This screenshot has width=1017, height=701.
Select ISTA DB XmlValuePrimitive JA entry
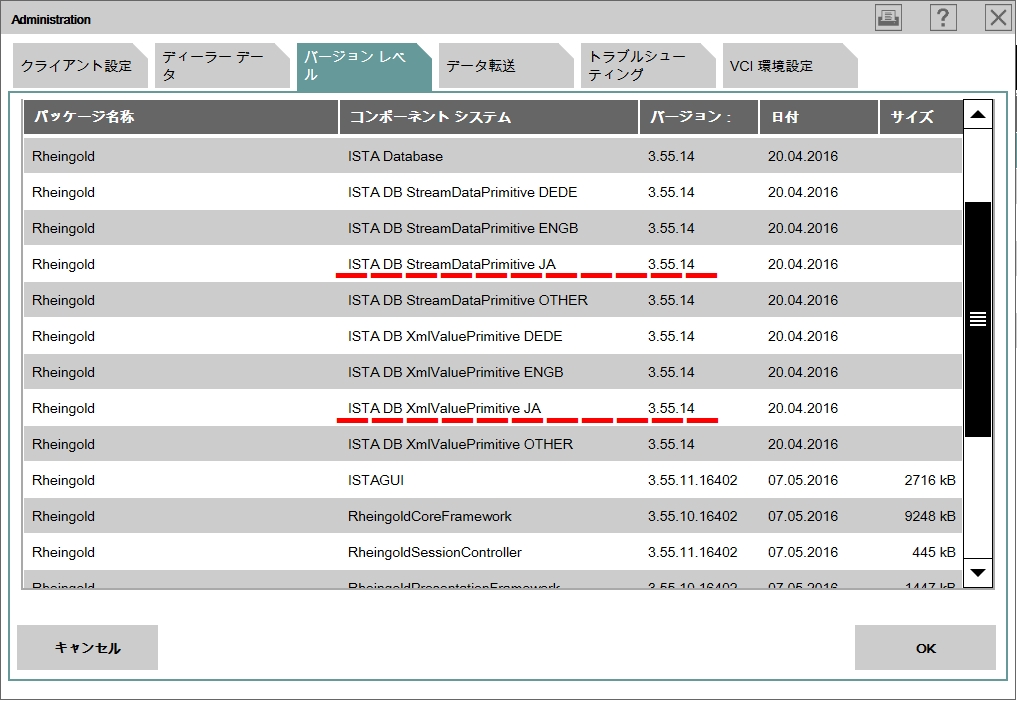(x=493, y=408)
